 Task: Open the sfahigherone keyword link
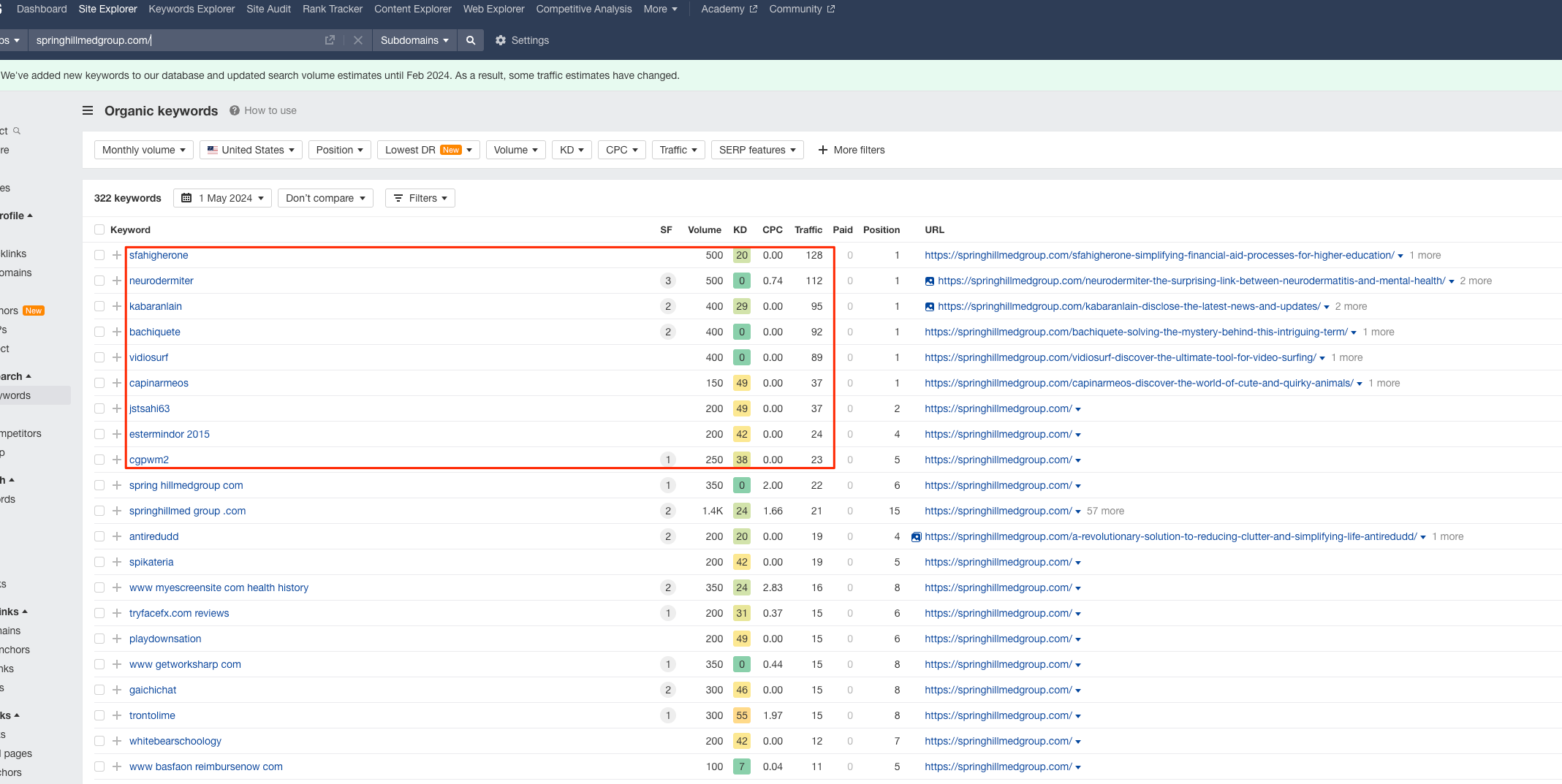coord(159,255)
